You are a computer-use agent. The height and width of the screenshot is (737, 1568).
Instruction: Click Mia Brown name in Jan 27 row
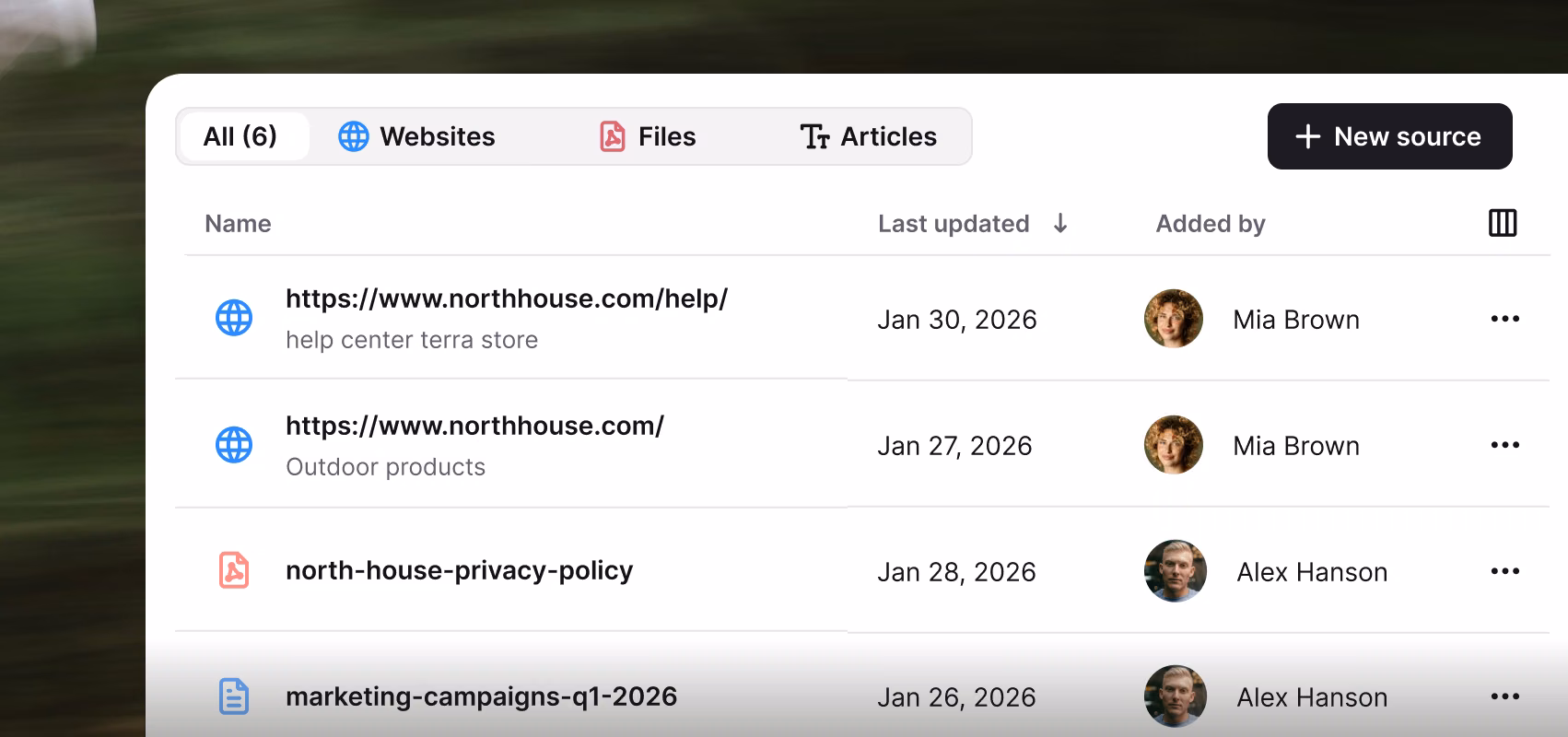[1296, 446]
